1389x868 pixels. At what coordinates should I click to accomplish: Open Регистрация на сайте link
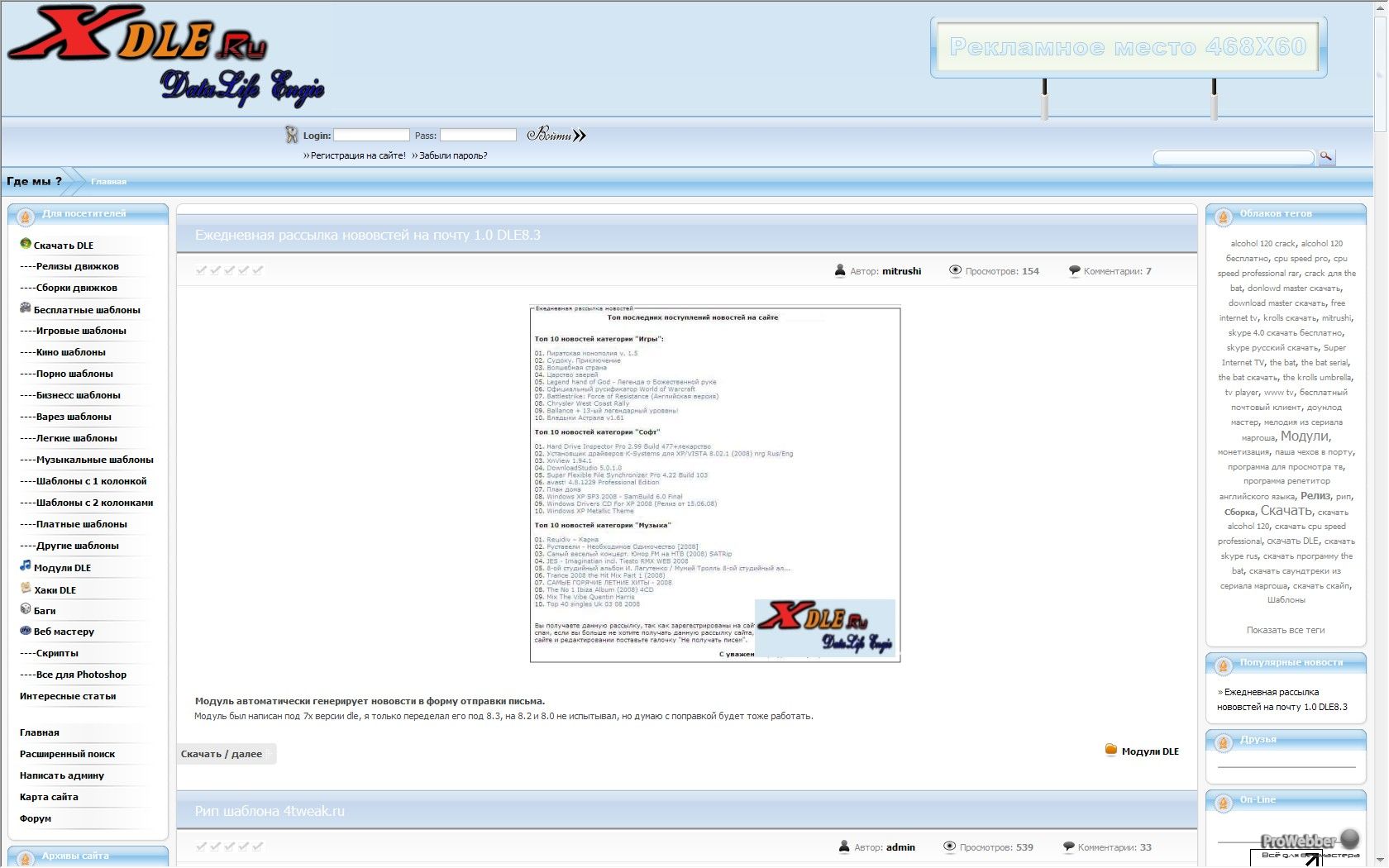click(x=358, y=155)
